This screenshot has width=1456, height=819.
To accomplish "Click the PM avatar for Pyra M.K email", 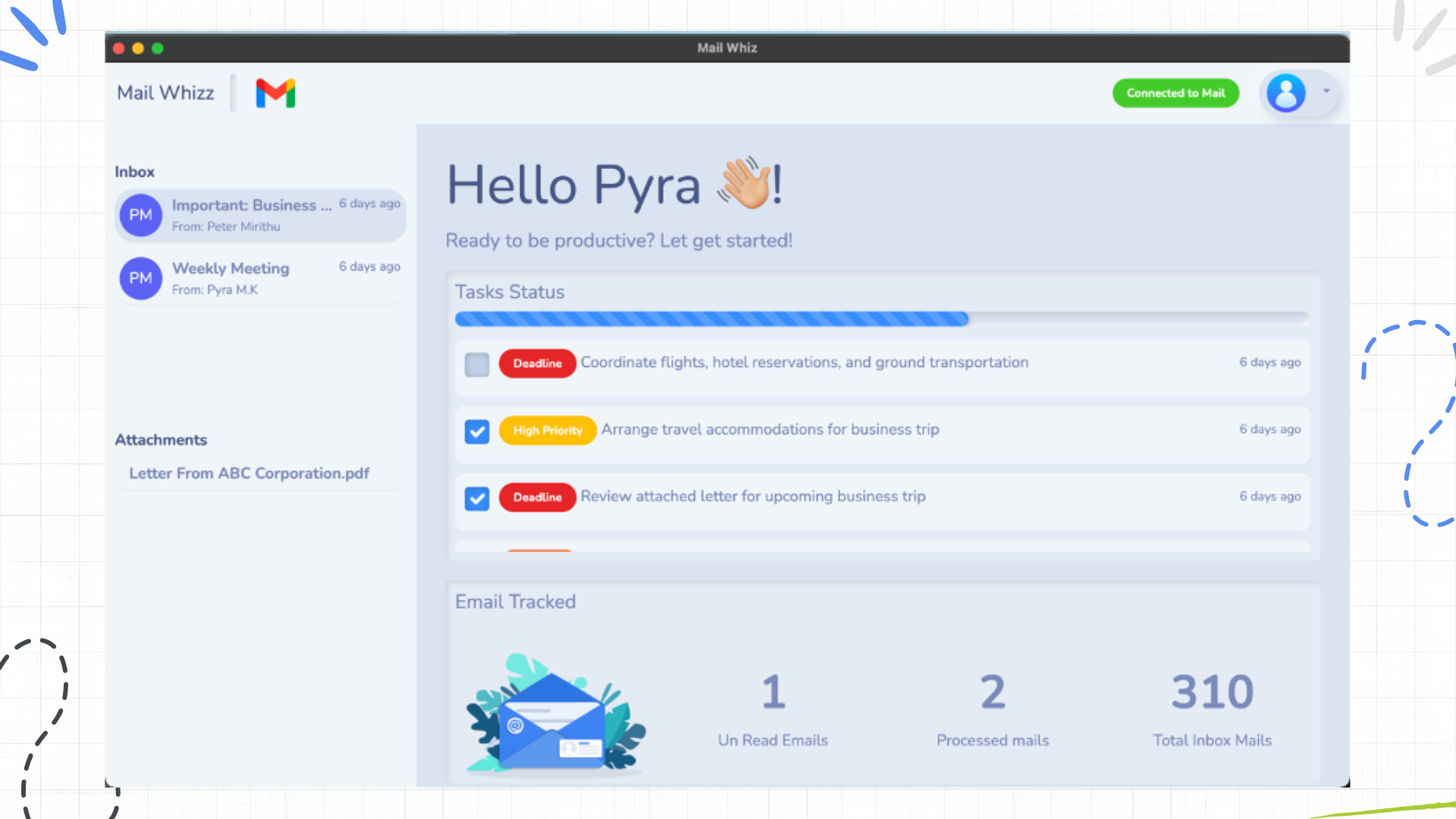I will coord(141,278).
